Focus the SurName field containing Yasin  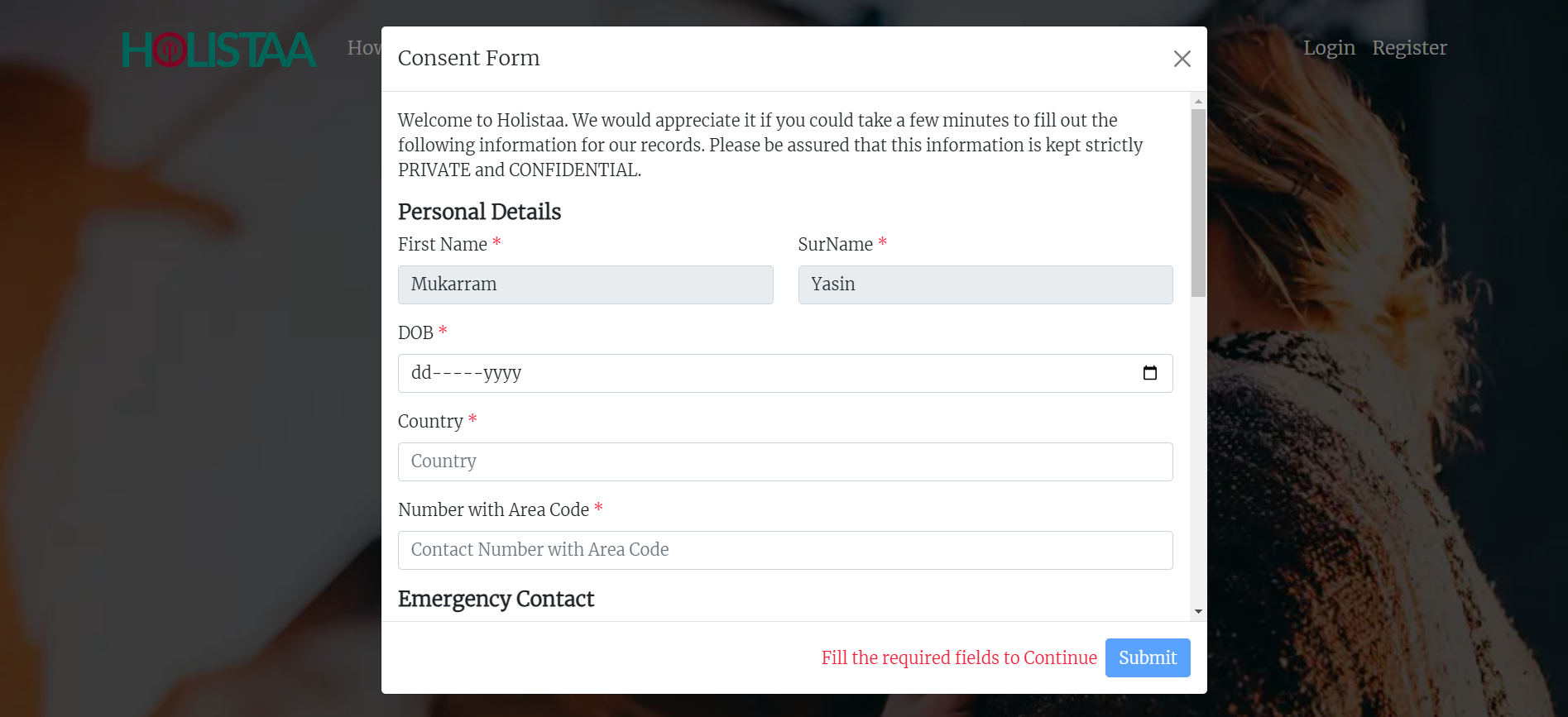click(985, 284)
